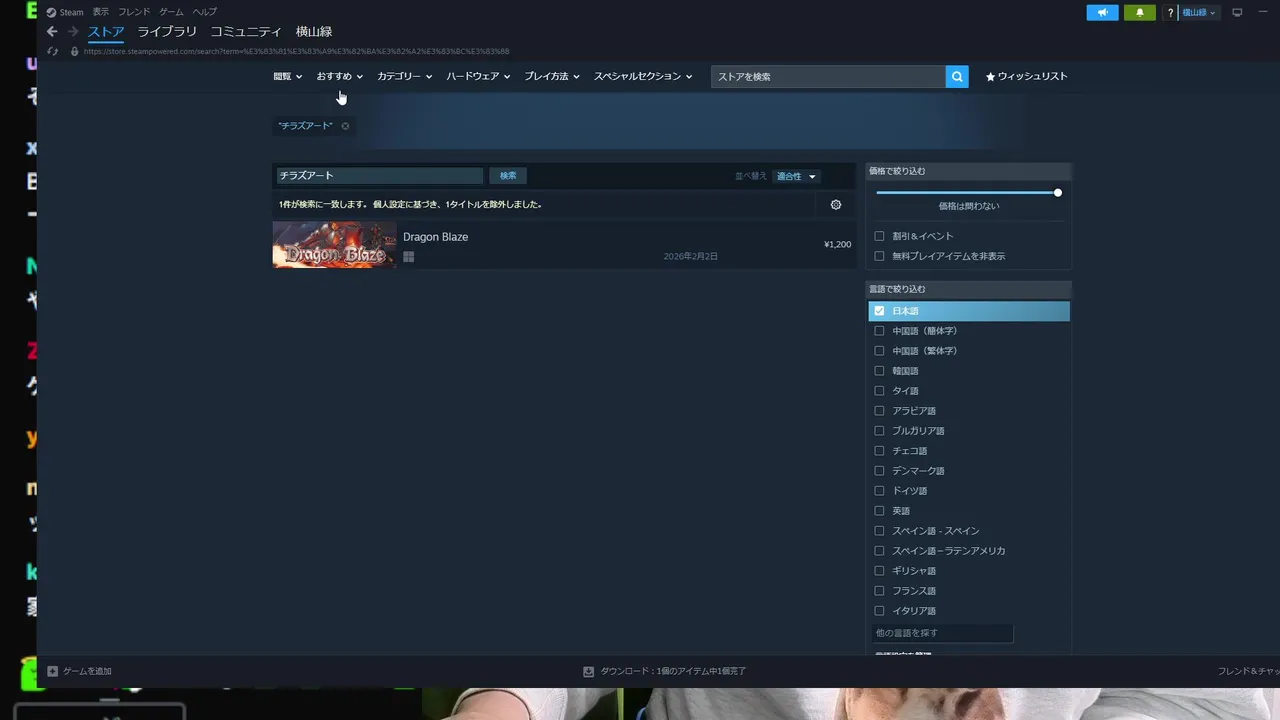
Task: Open search preferences gear icon
Action: pyautogui.click(x=836, y=205)
